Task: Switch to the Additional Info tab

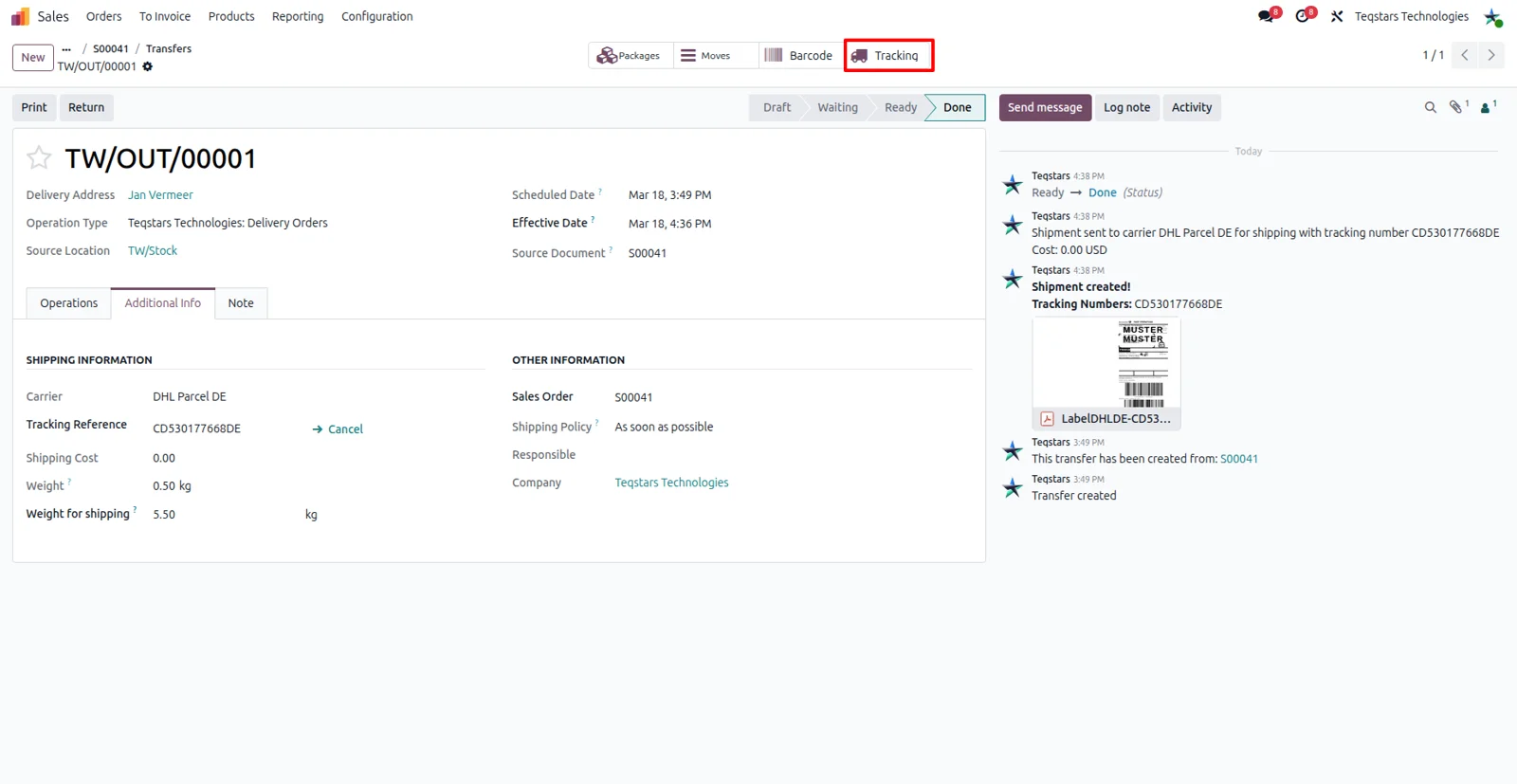Action: [x=163, y=303]
